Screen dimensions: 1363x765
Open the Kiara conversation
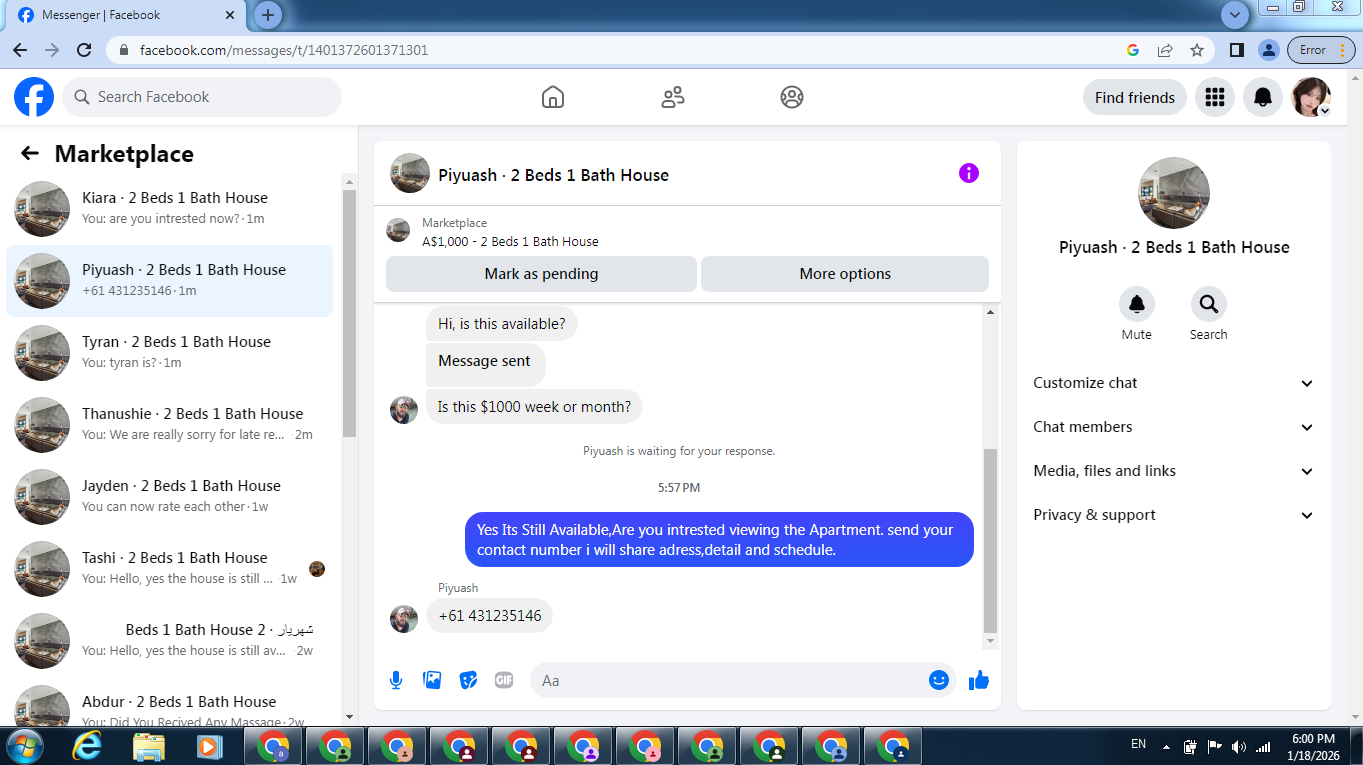[x=170, y=208]
